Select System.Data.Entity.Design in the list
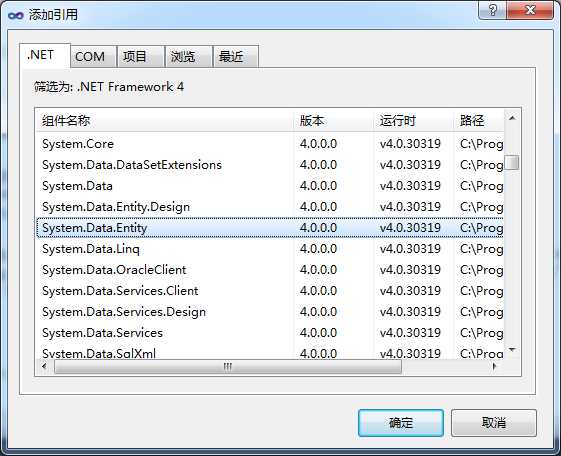Image resolution: width=561 pixels, height=456 pixels. (x=270, y=207)
